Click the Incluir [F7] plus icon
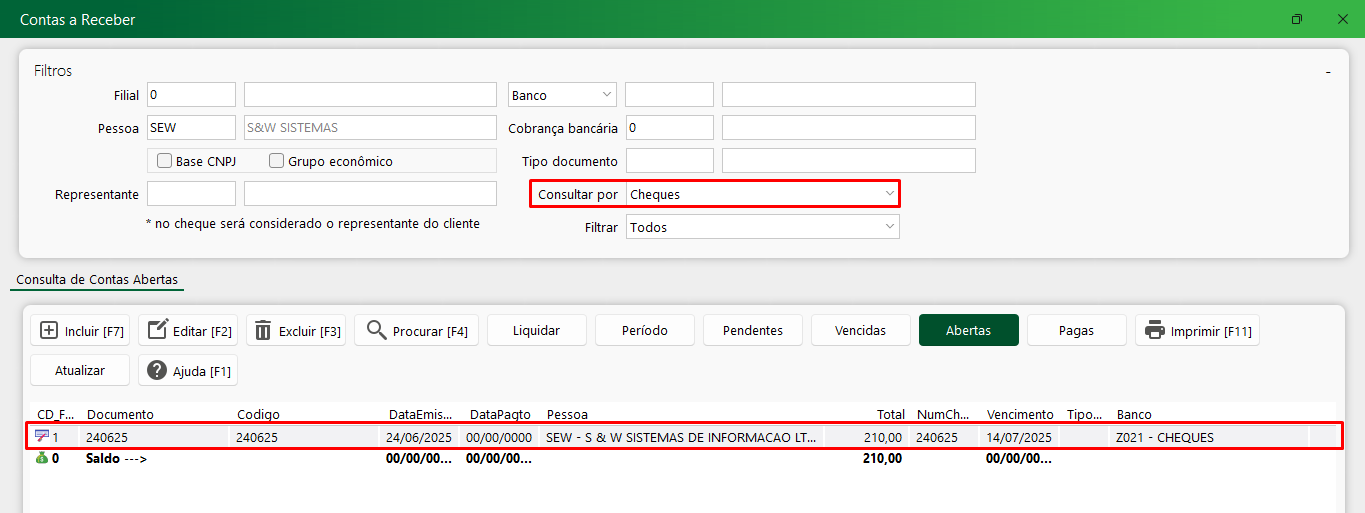 [49, 330]
